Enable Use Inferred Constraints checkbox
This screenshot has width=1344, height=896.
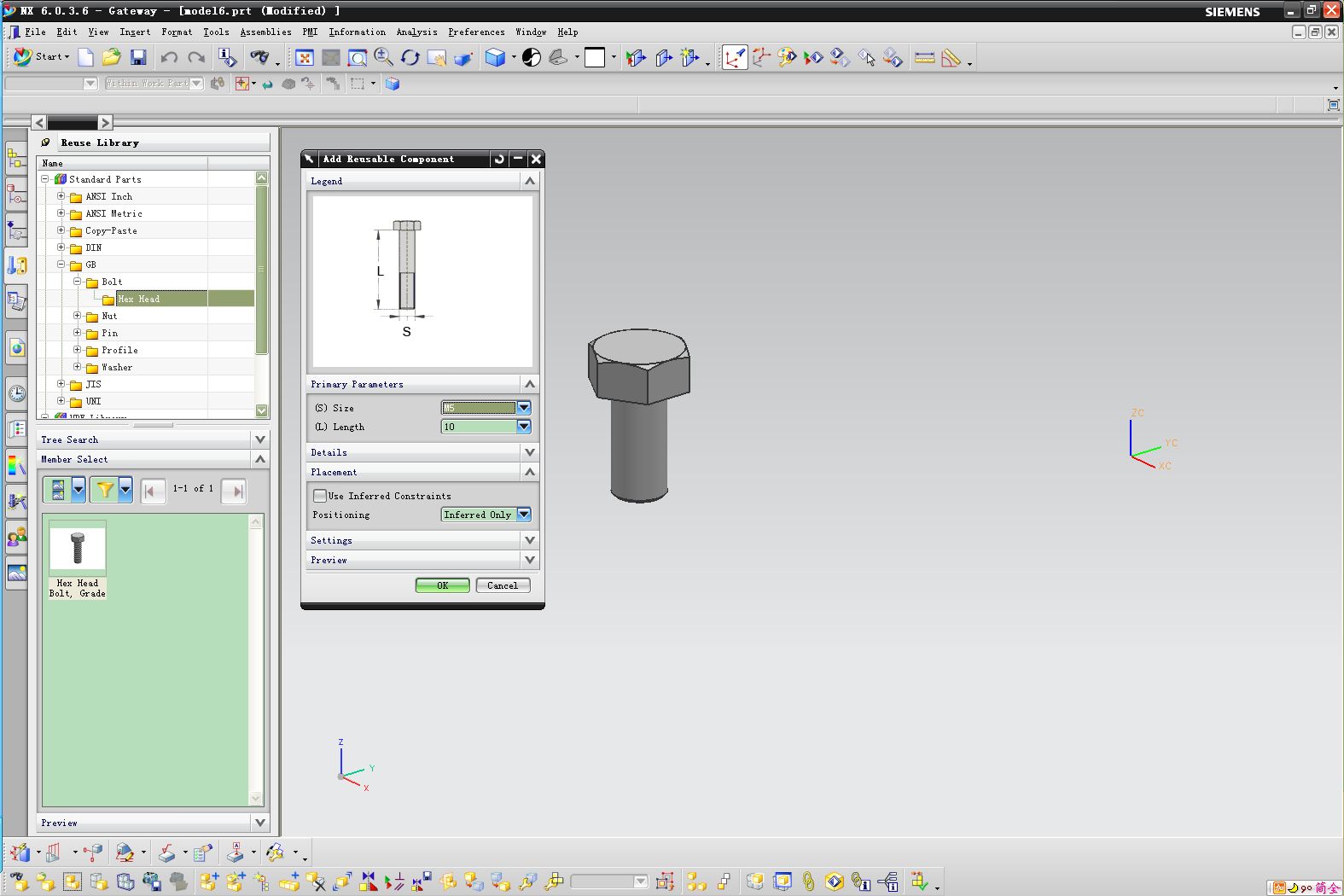[320, 496]
